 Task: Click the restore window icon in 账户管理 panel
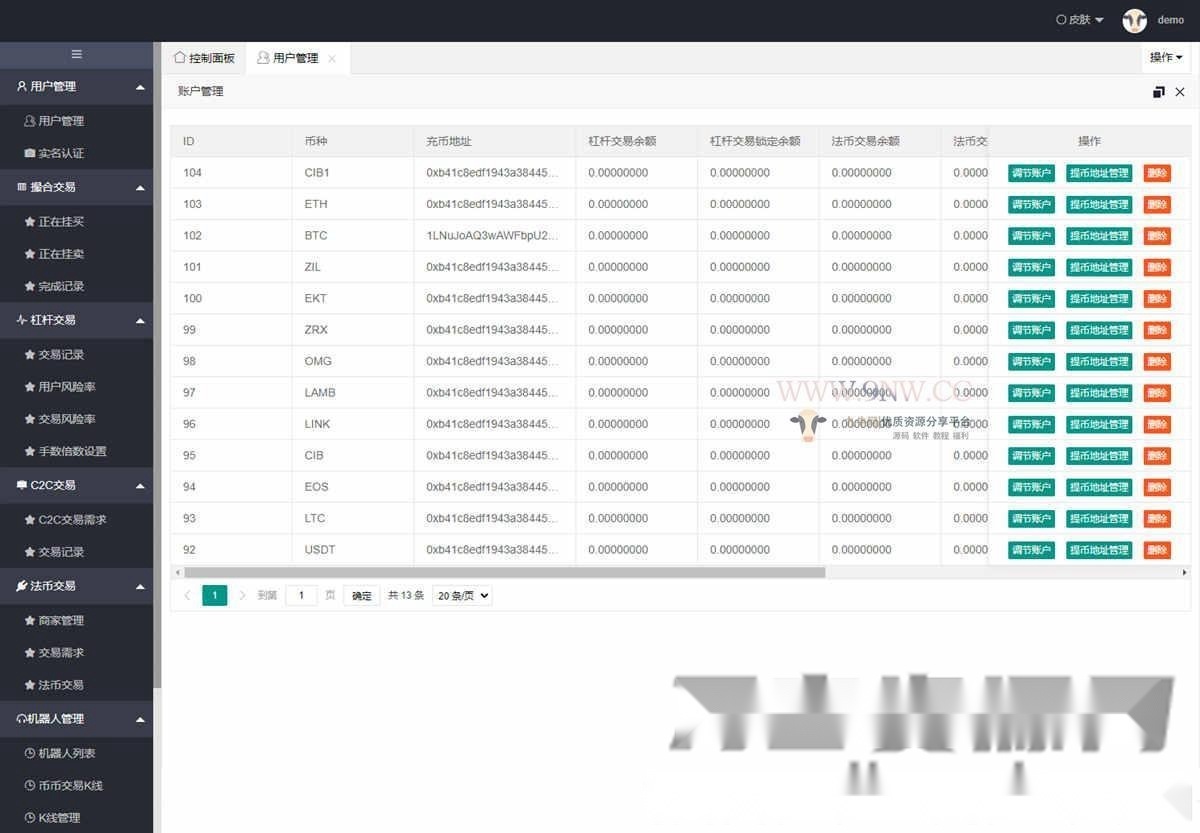1158,92
